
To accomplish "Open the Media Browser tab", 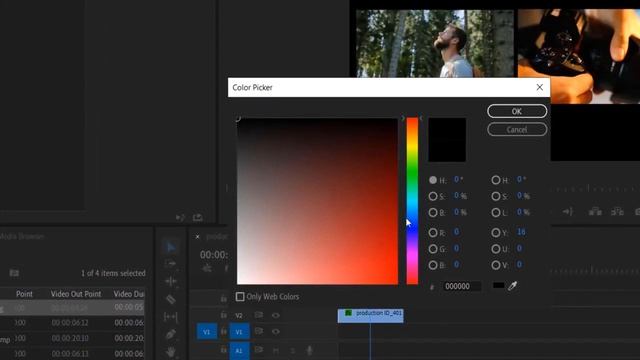I will click(22, 236).
